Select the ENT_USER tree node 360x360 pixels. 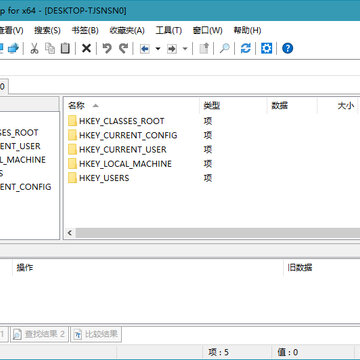tap(20, 146)
